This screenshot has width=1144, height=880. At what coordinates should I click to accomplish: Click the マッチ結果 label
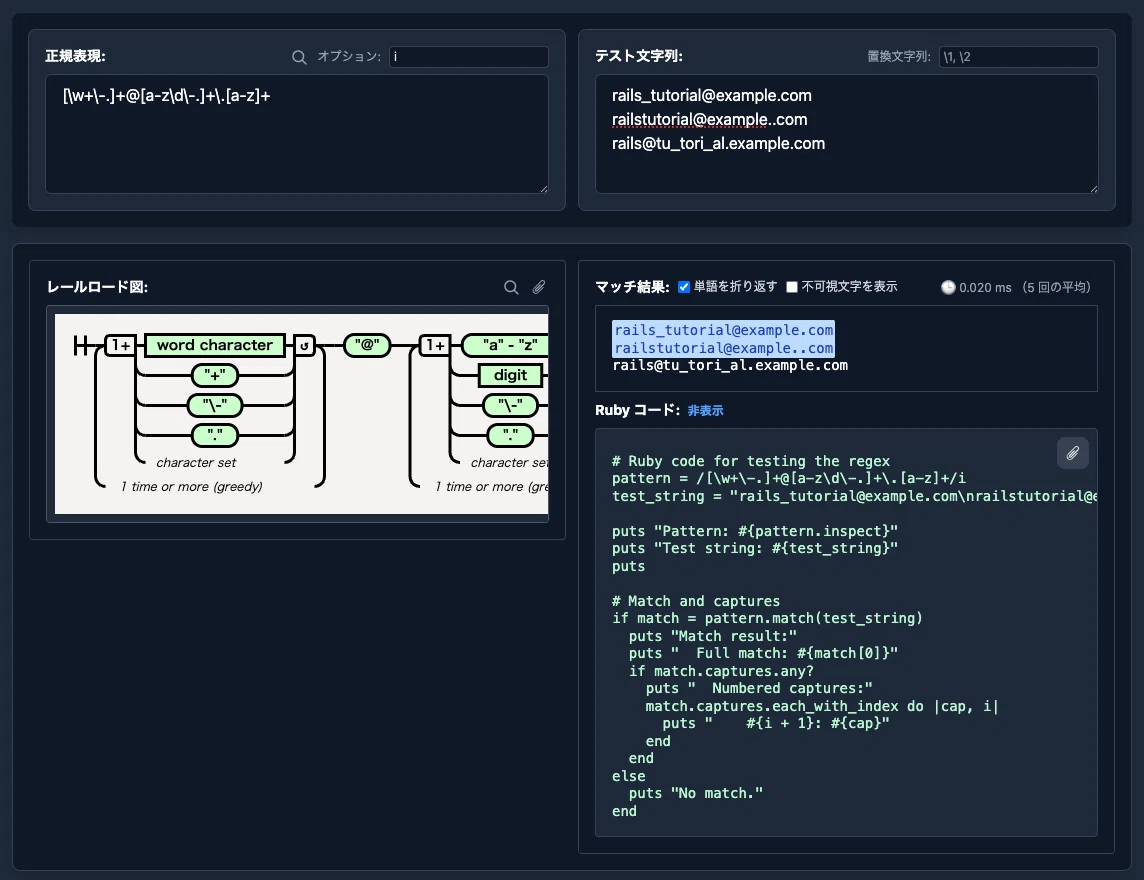632,287
